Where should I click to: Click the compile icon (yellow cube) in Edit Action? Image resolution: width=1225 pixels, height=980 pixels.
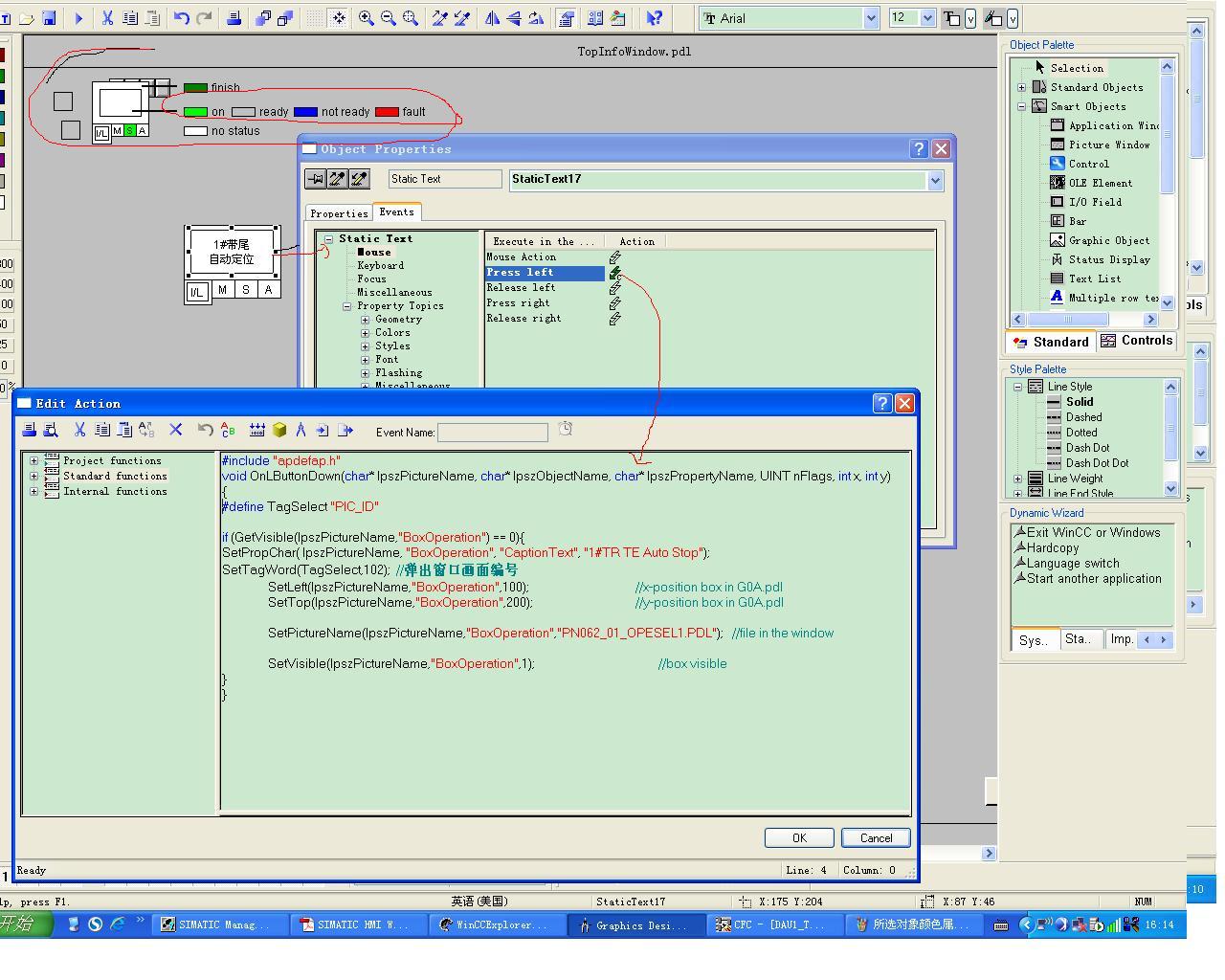[x=279, y=431]
